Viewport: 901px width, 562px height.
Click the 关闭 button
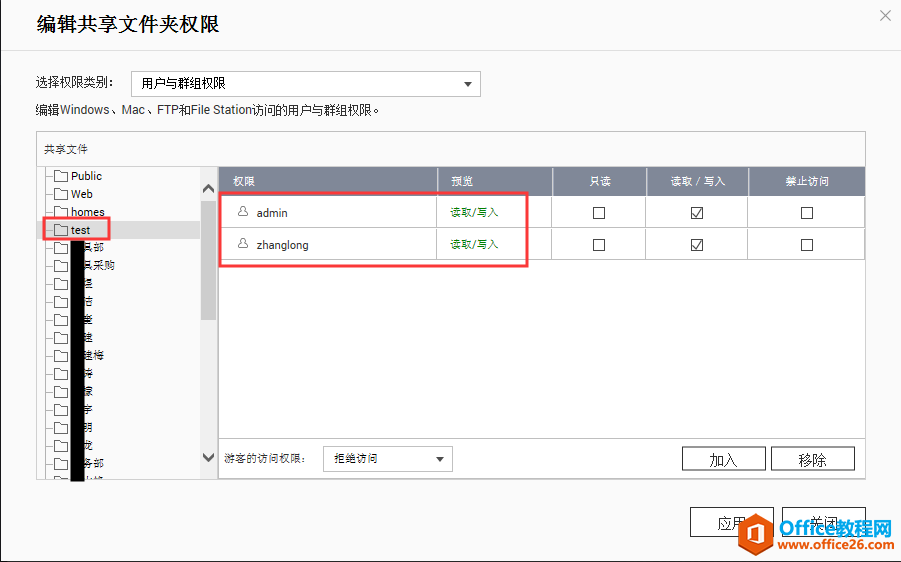pyautogui.click(x=823, y=522)
